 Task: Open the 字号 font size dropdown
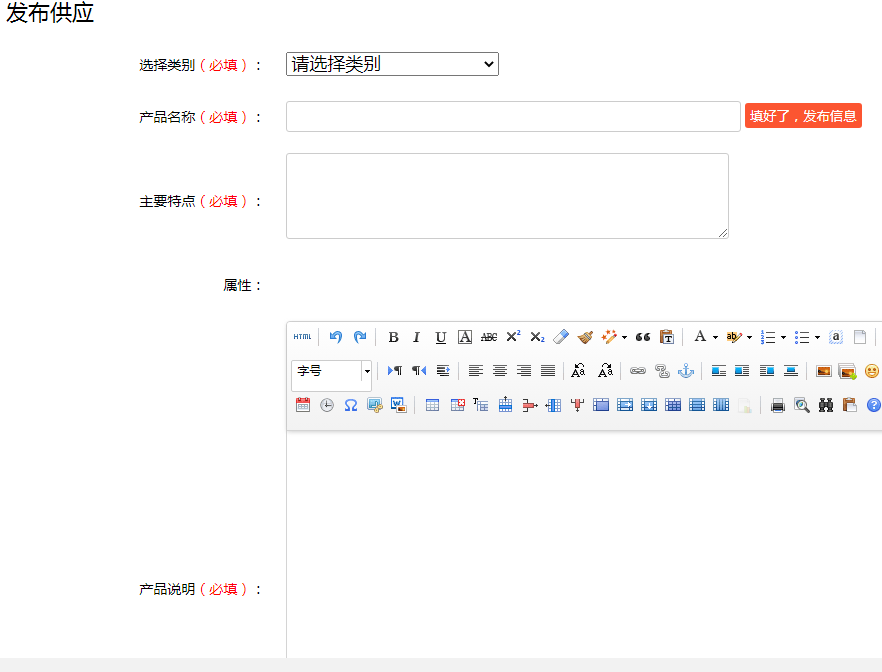pos(366,371)
